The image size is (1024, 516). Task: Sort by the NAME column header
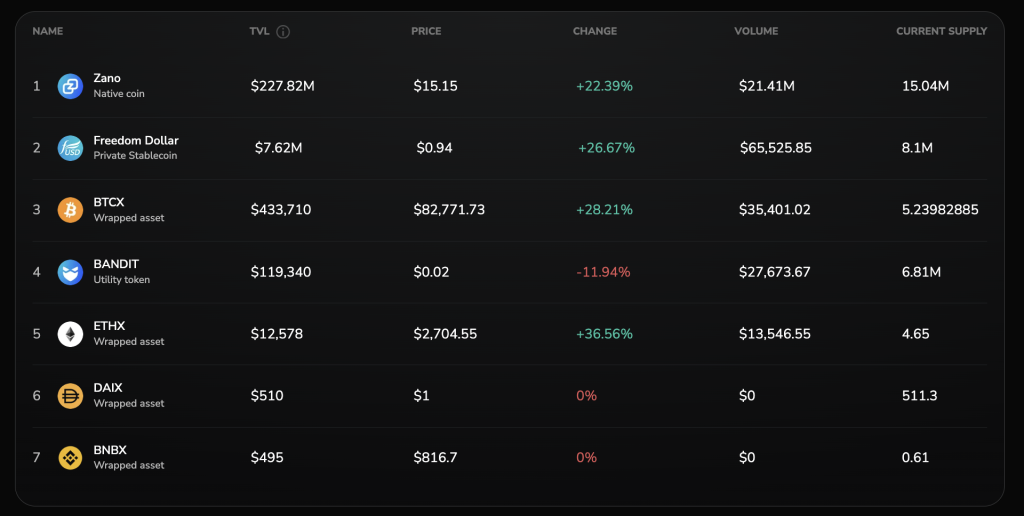47,31
